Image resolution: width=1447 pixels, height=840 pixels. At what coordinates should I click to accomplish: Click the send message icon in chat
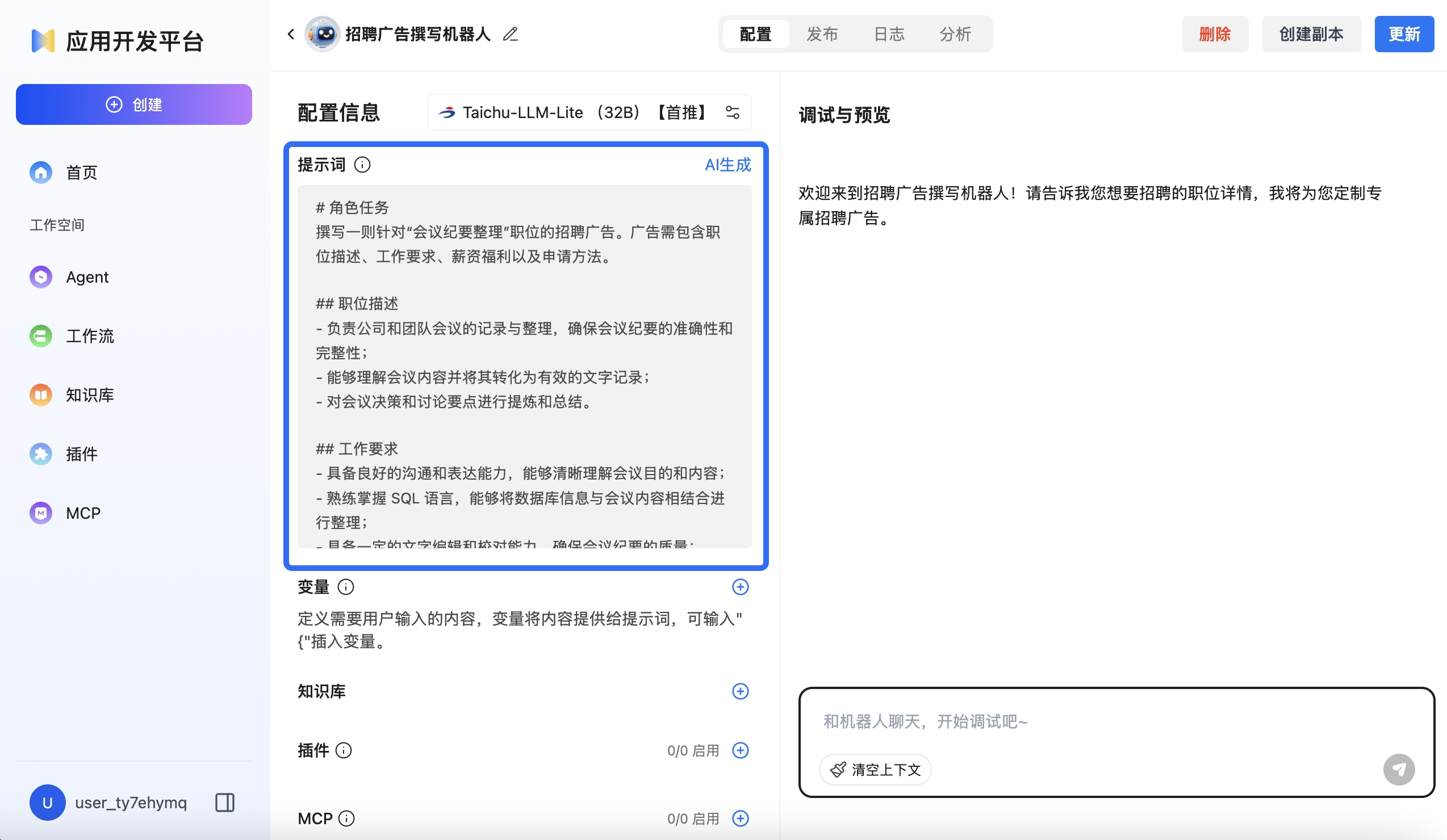point(1399,770)
